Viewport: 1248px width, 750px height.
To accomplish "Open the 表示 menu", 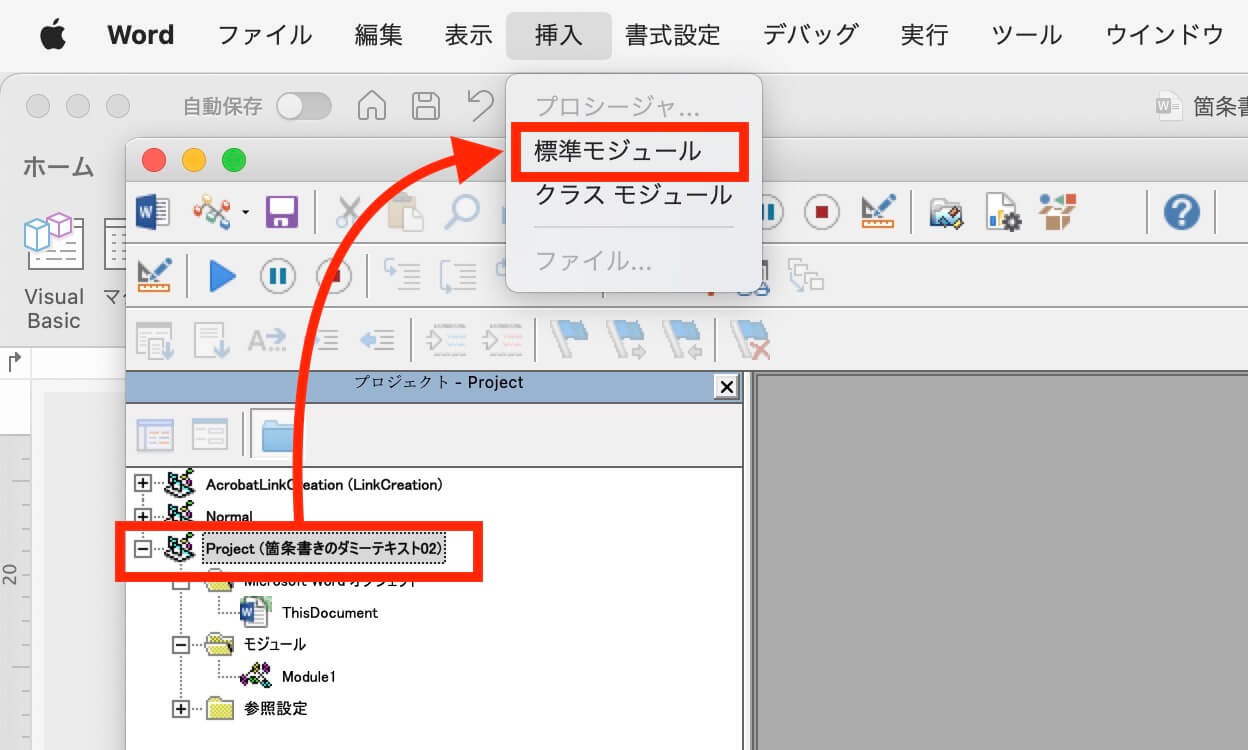I will pyautogui.click(x=469, y=36).
